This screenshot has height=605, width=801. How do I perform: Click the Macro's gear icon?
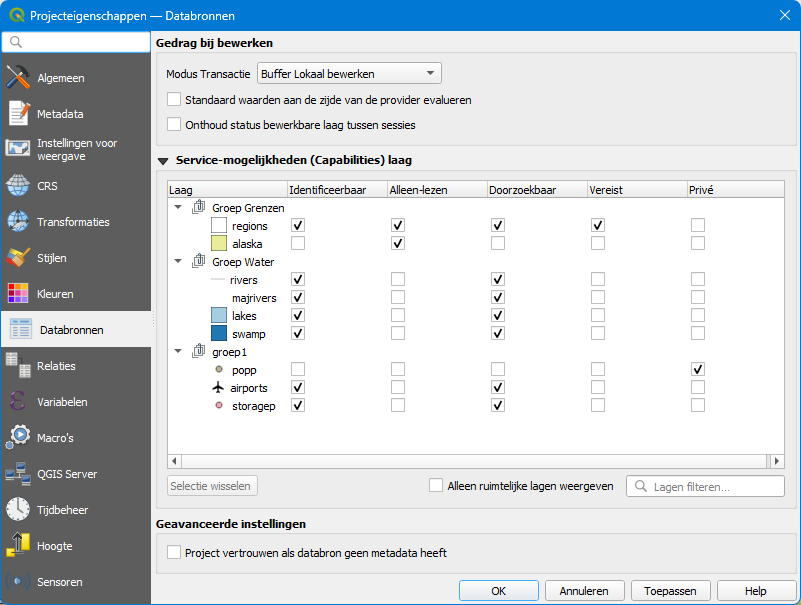tap(18, 437)
